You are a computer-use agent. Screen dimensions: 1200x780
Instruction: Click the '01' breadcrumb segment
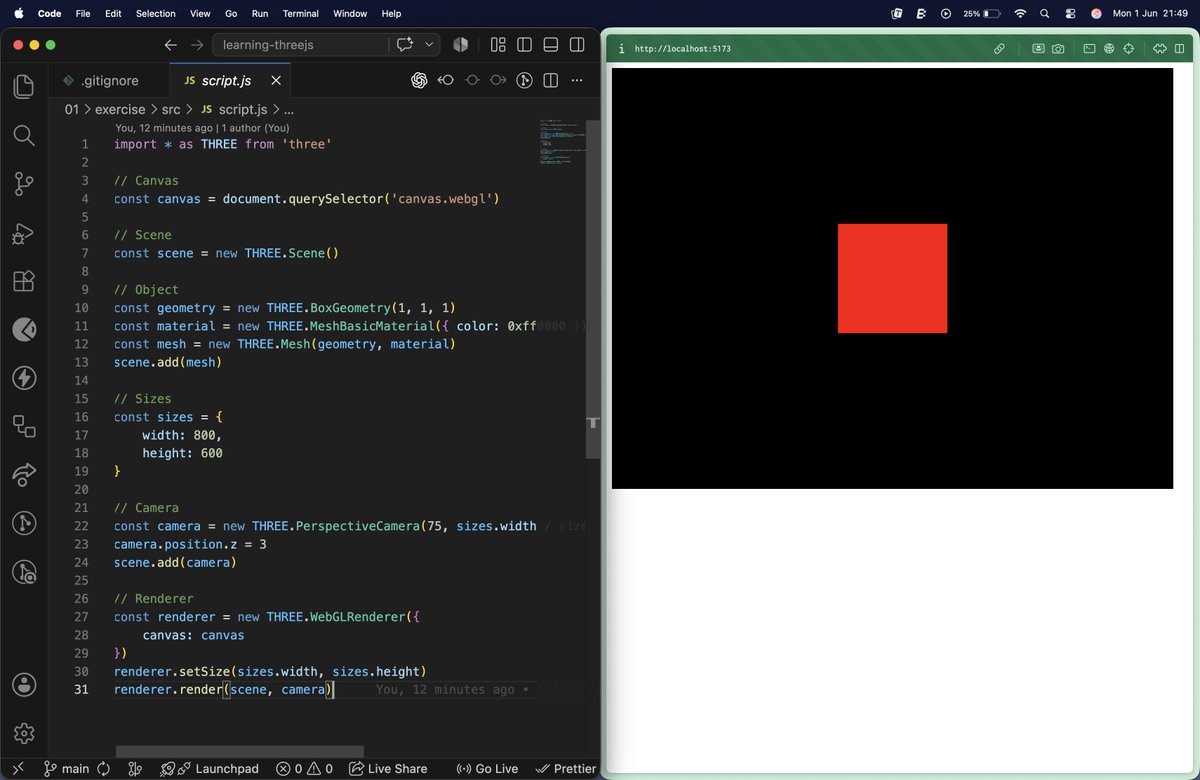[72, 109]
